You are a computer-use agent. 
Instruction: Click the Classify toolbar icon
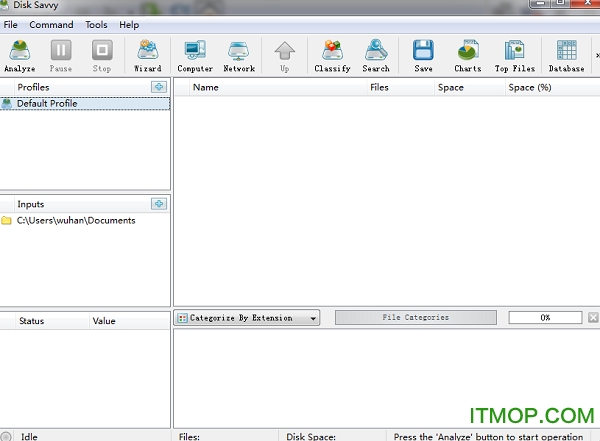(332, 54)
